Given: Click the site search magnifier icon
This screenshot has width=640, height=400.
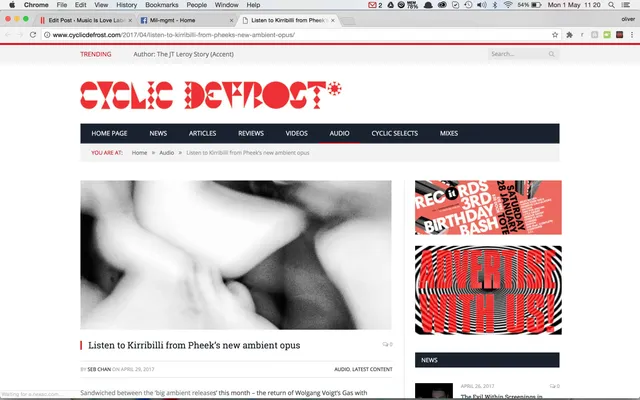Looking at the screenshot, I should tap(551, 54).
